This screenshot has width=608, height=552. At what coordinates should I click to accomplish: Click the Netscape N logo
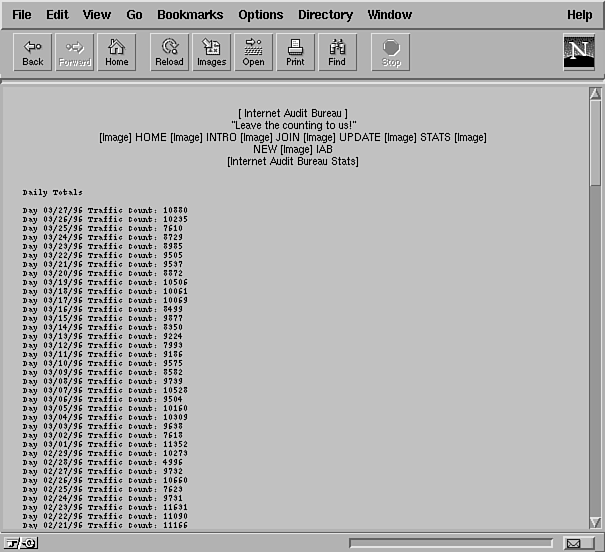pos(578,52)
